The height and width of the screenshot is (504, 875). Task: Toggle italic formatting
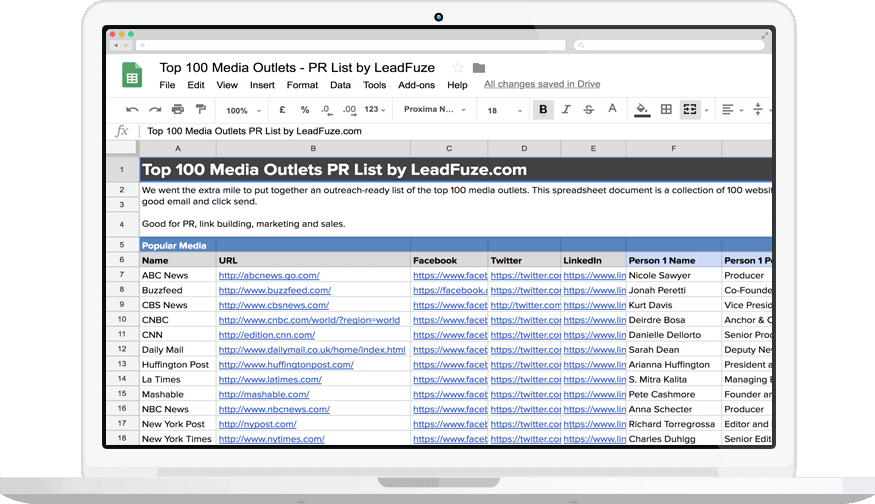tap(566, 109)
